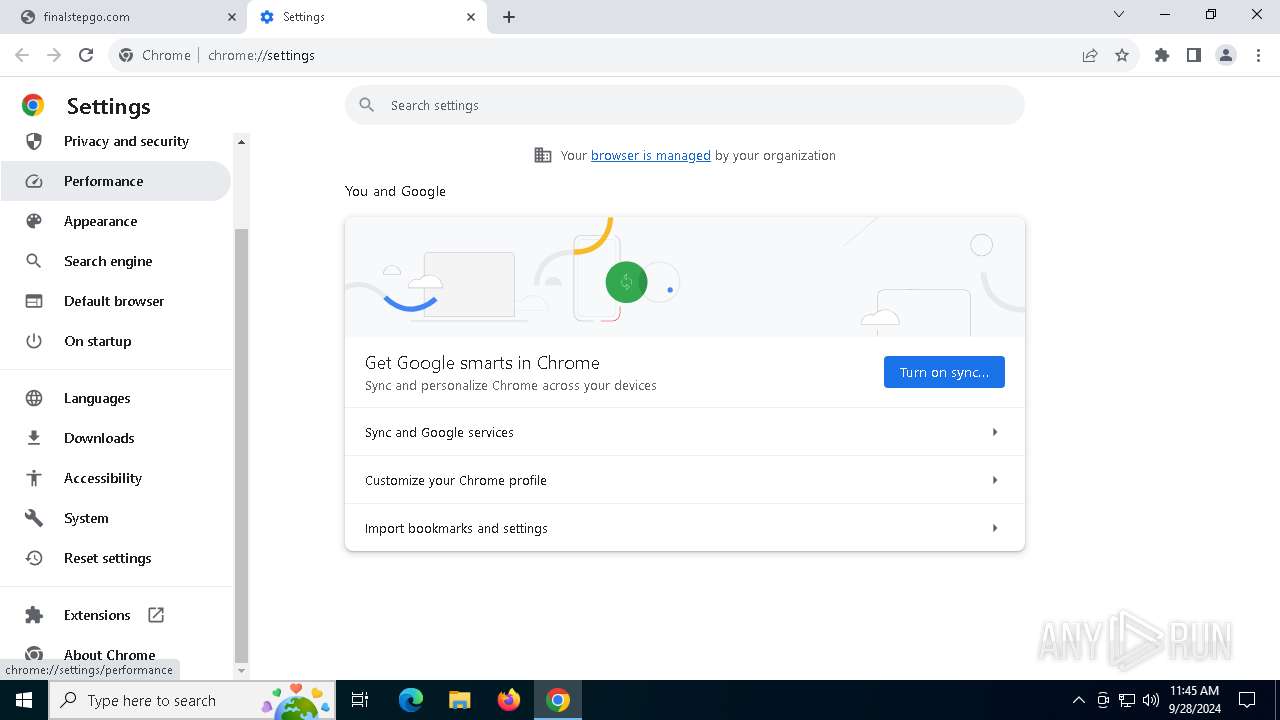Launch Firefox from the taskbar
This screenshot has width=1280, height=720.
(509, 700)
